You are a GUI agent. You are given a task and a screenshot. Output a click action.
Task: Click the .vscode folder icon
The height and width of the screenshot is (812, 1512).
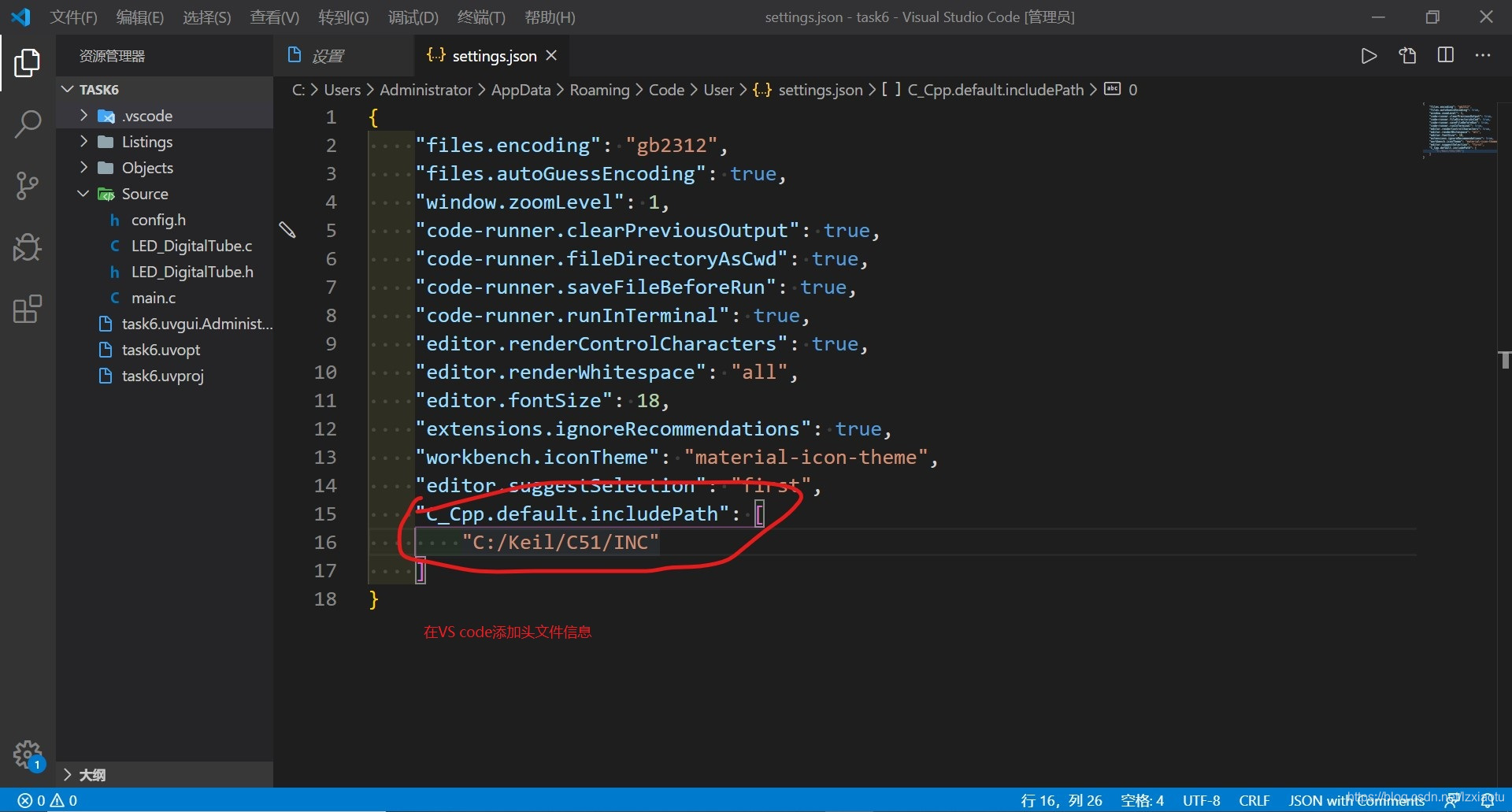[x=106, y=116]
